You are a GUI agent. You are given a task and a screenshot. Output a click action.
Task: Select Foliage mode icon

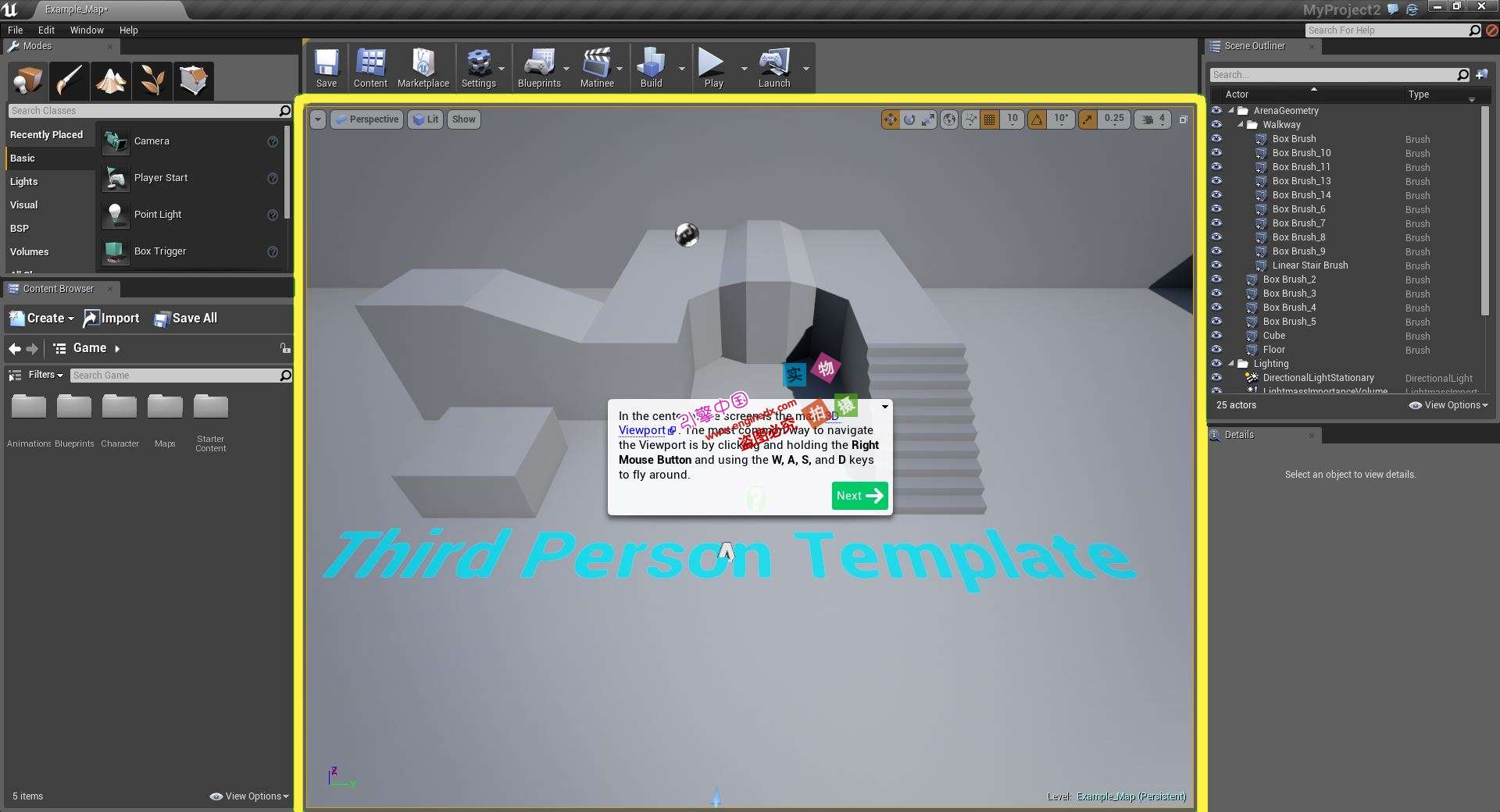(x=152, y=80)
